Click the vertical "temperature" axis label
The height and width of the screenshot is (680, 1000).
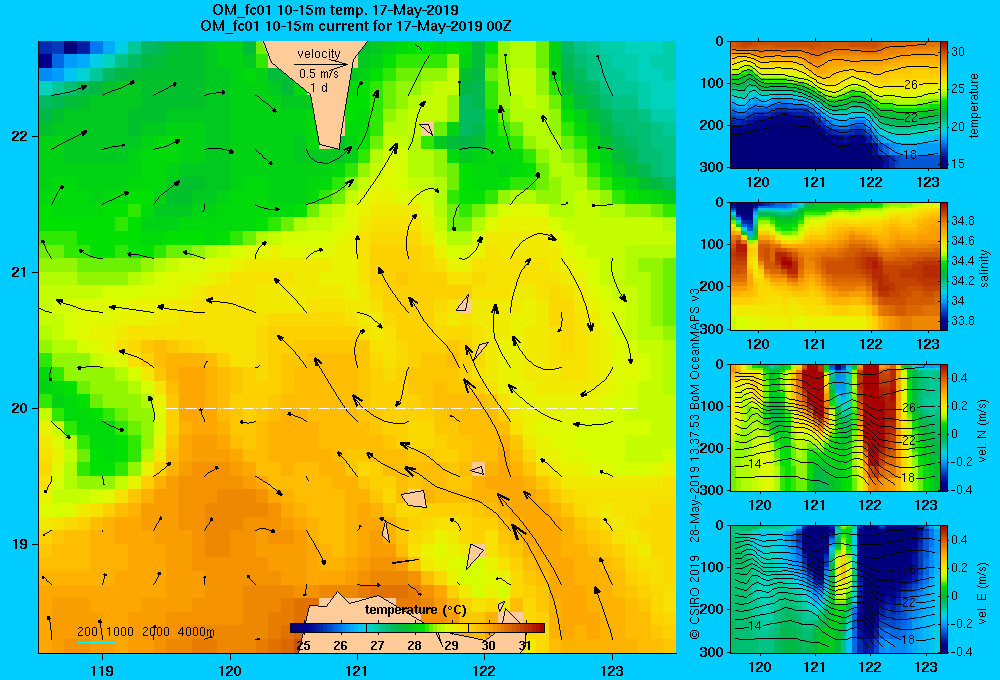point(974,105)
